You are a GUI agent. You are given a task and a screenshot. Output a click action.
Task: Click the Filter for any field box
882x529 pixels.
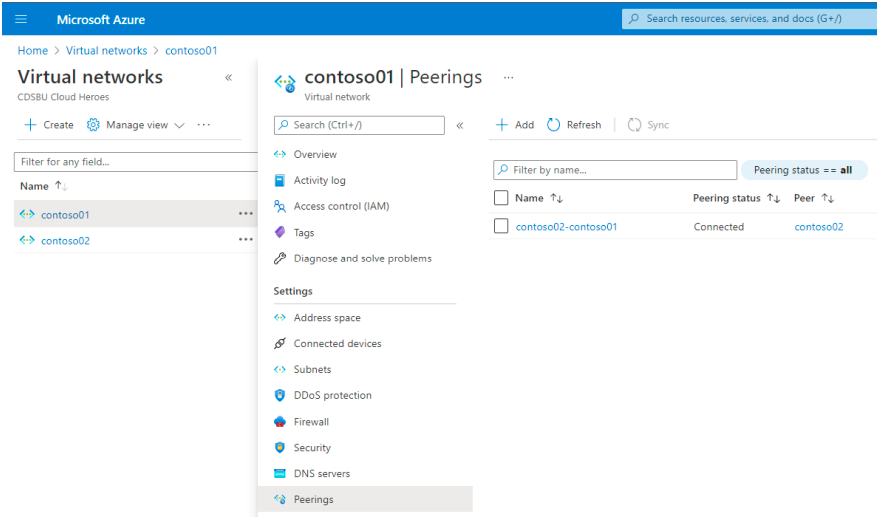136,162
